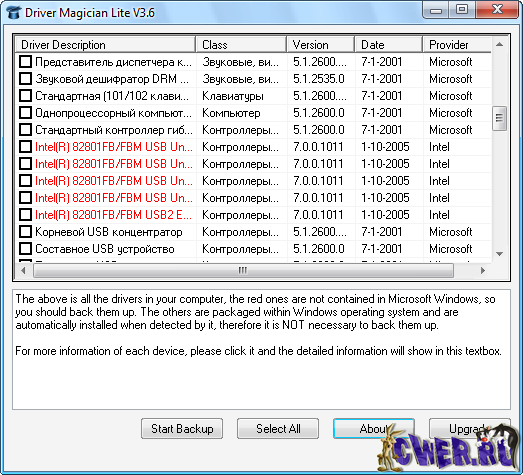This screenshot has height=475, width=523.
Task: Check the Intel 82801FB/FBM USB2 E... driver
Action: point(25,215)
